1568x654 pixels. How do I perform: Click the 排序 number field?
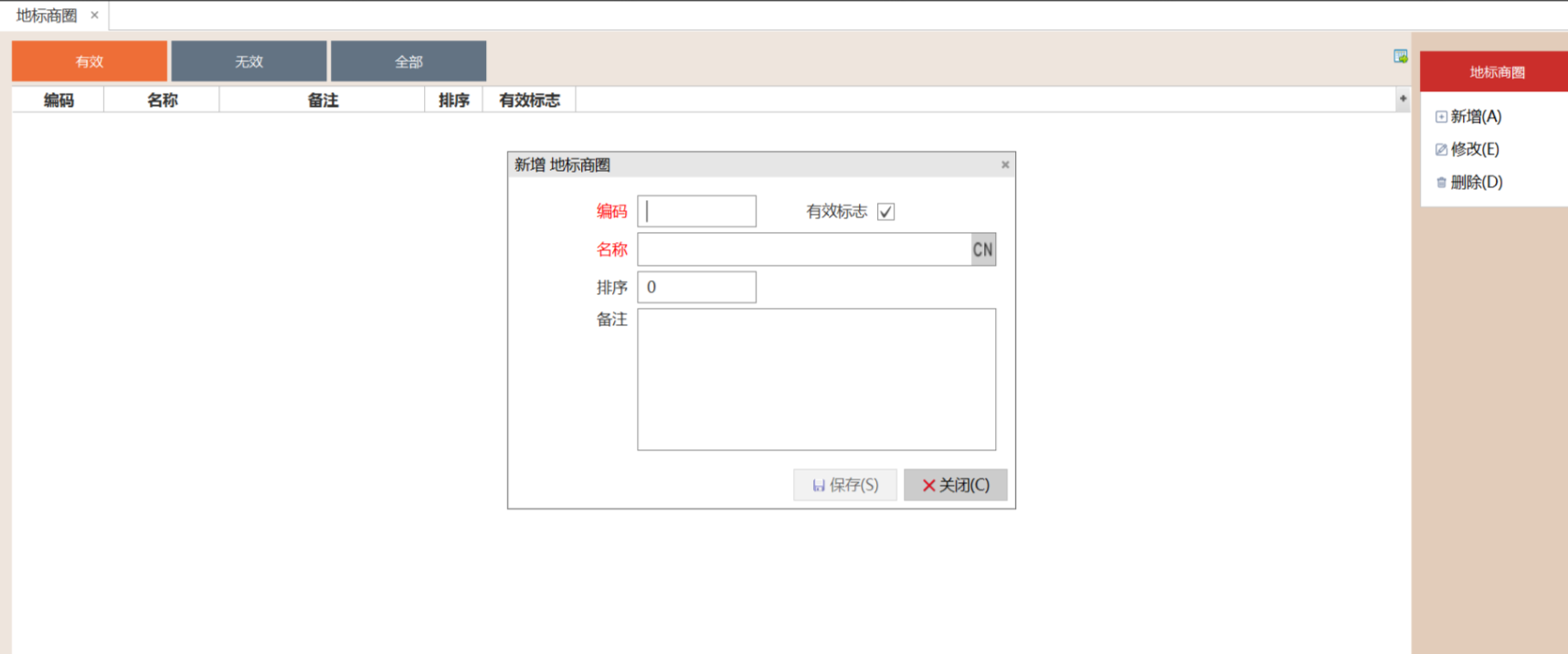pos(696,287)
